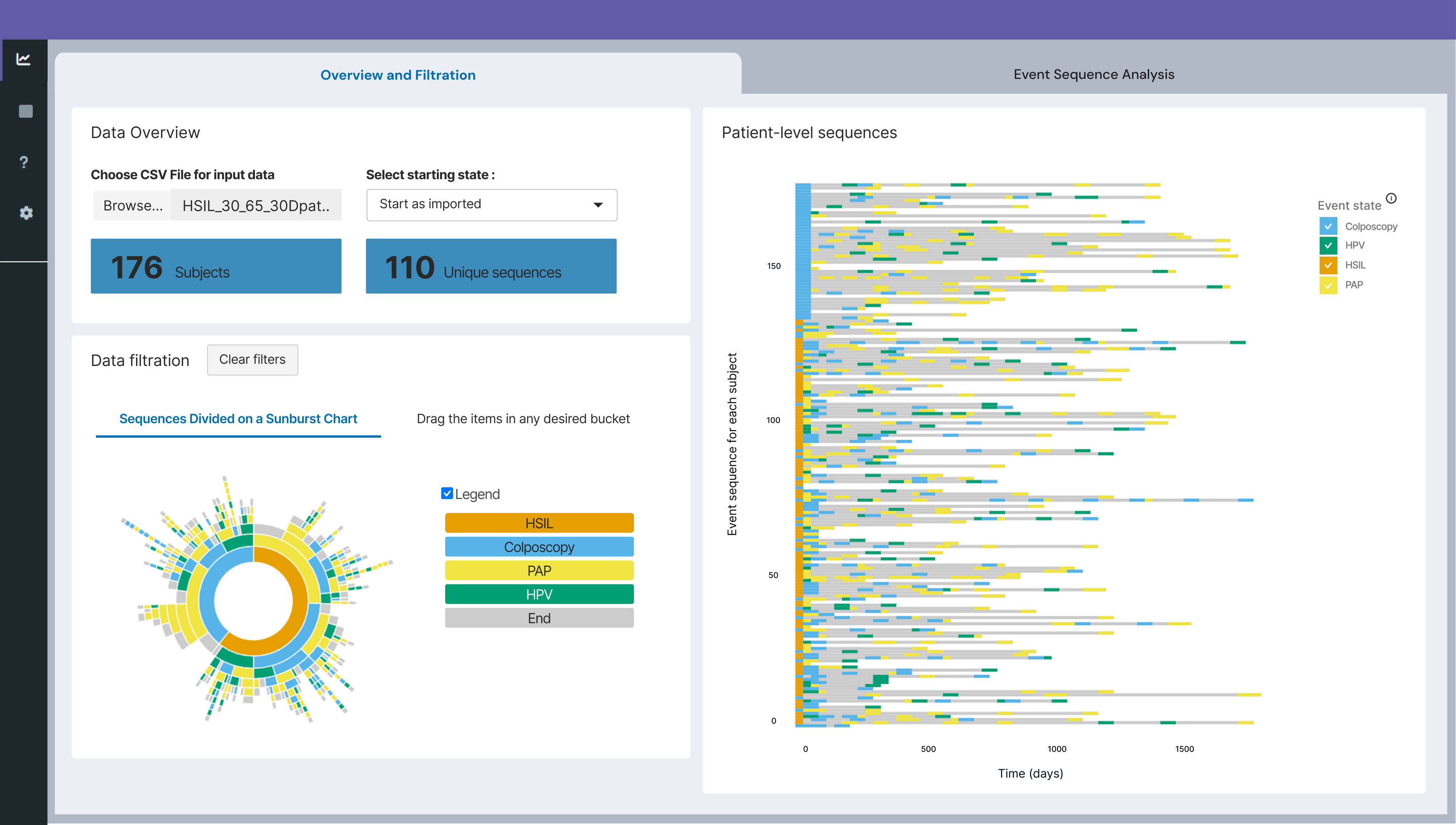Open the settings gear sidebar icon
The image size is (1456, 825).
click(x=26, y=213)
